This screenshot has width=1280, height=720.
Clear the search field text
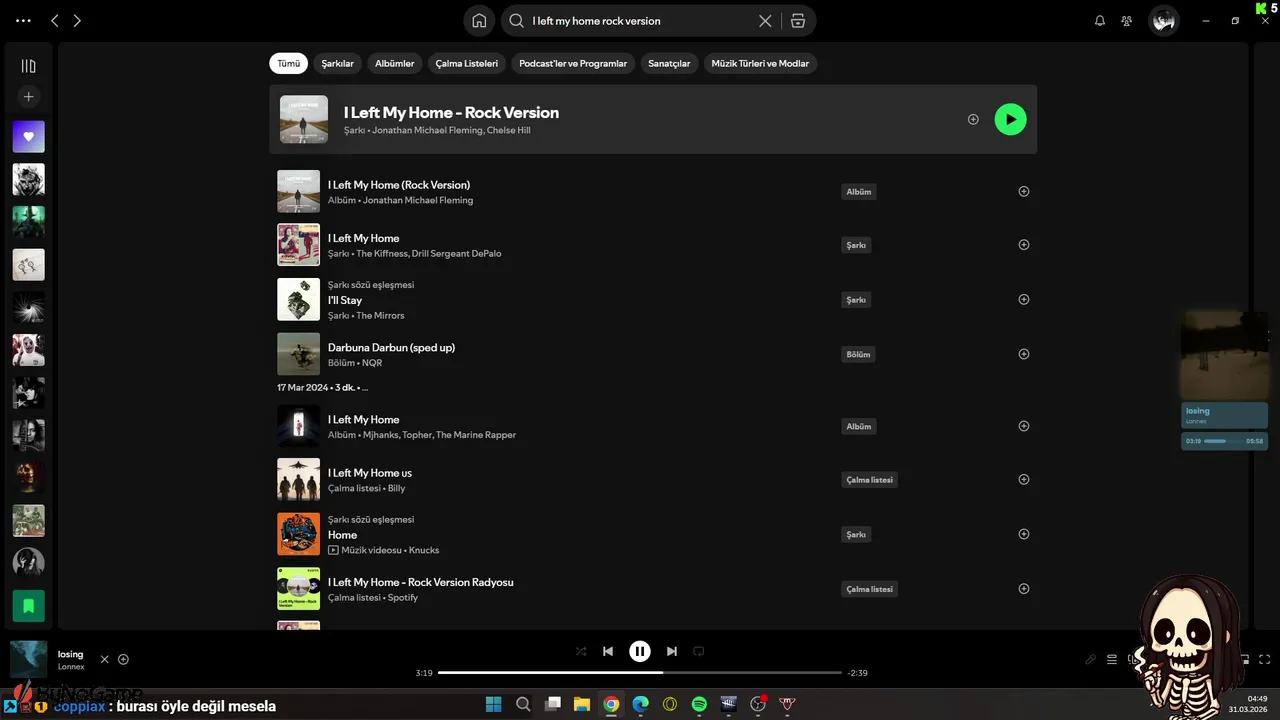(x=765, y=20)
